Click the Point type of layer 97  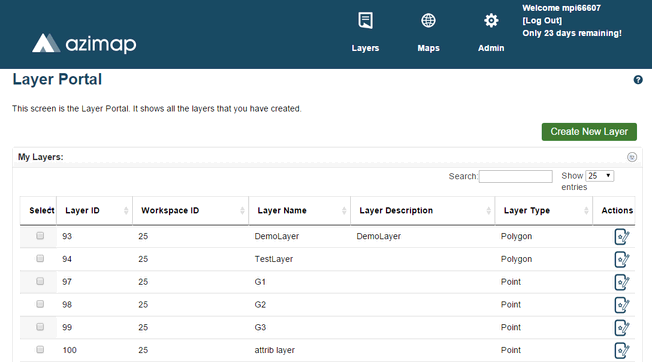point(511,282)
